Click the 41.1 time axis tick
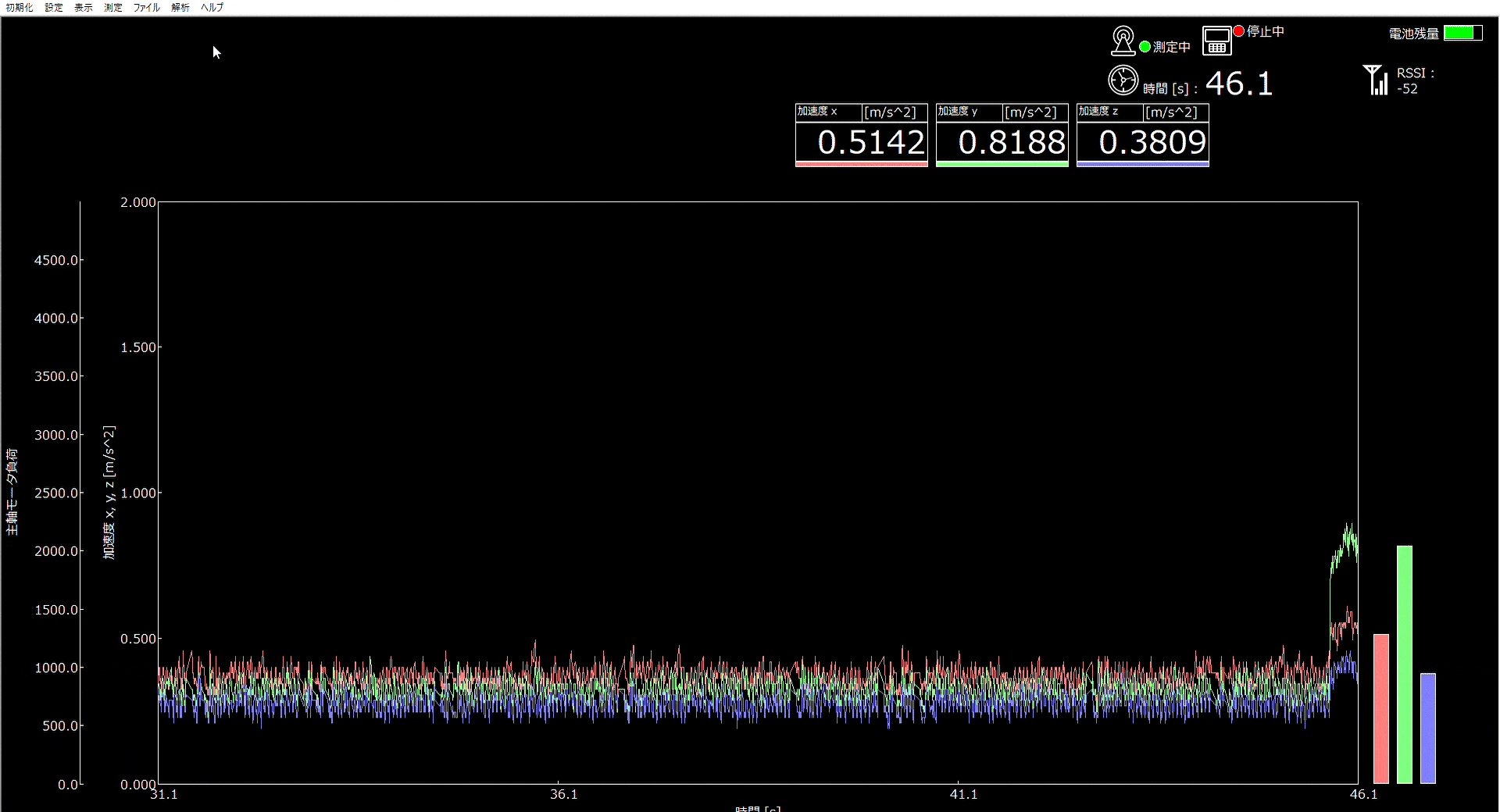Viewport: 1500px width, 812px height. [x=963, y=794]
